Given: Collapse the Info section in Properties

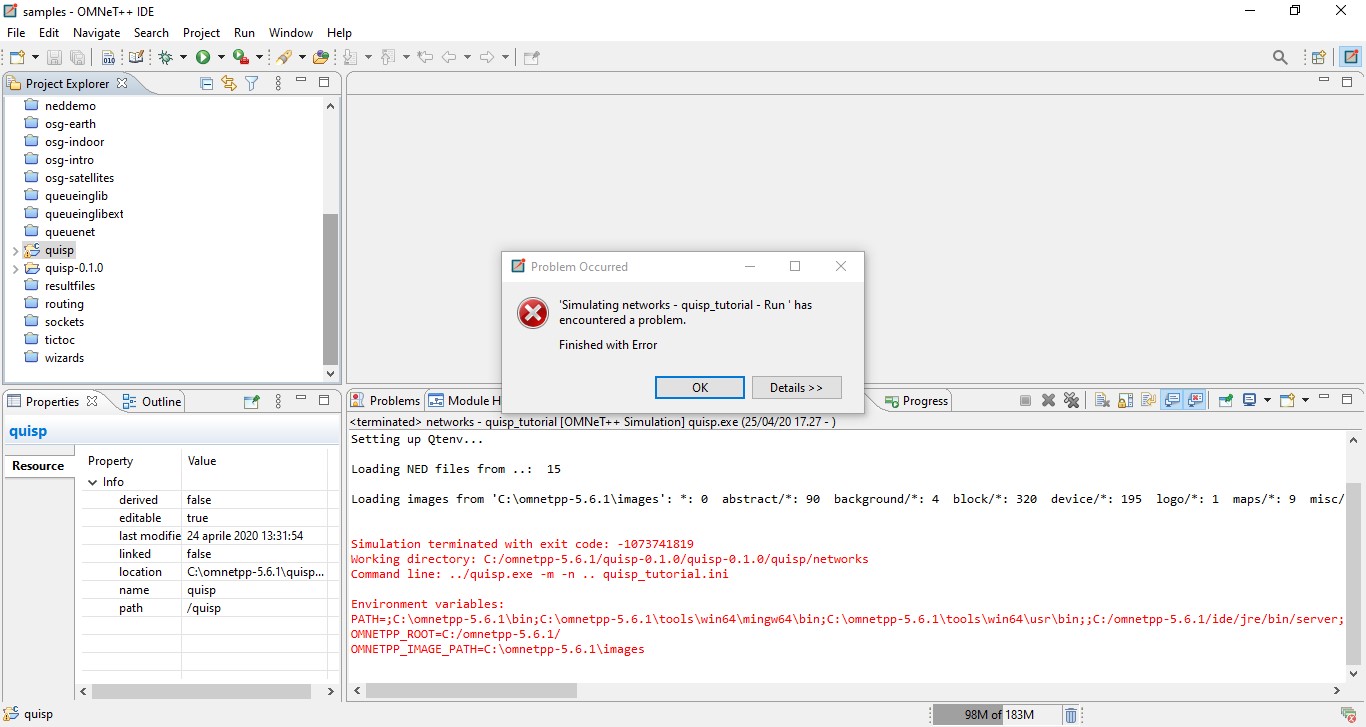Looking at the screenshot, I should coord(93,481).
